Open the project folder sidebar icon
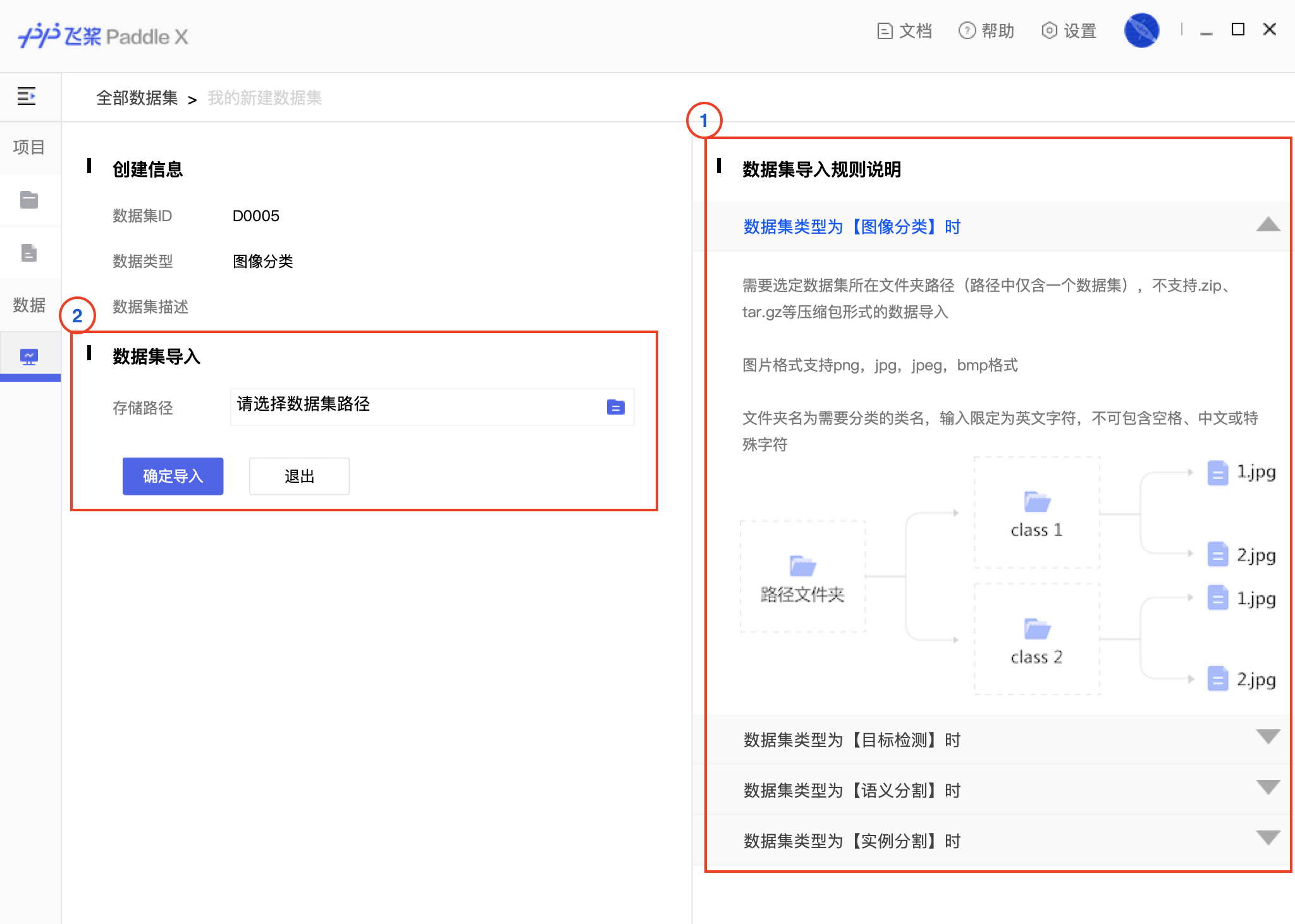1295x924 pixels. [29, 200]
